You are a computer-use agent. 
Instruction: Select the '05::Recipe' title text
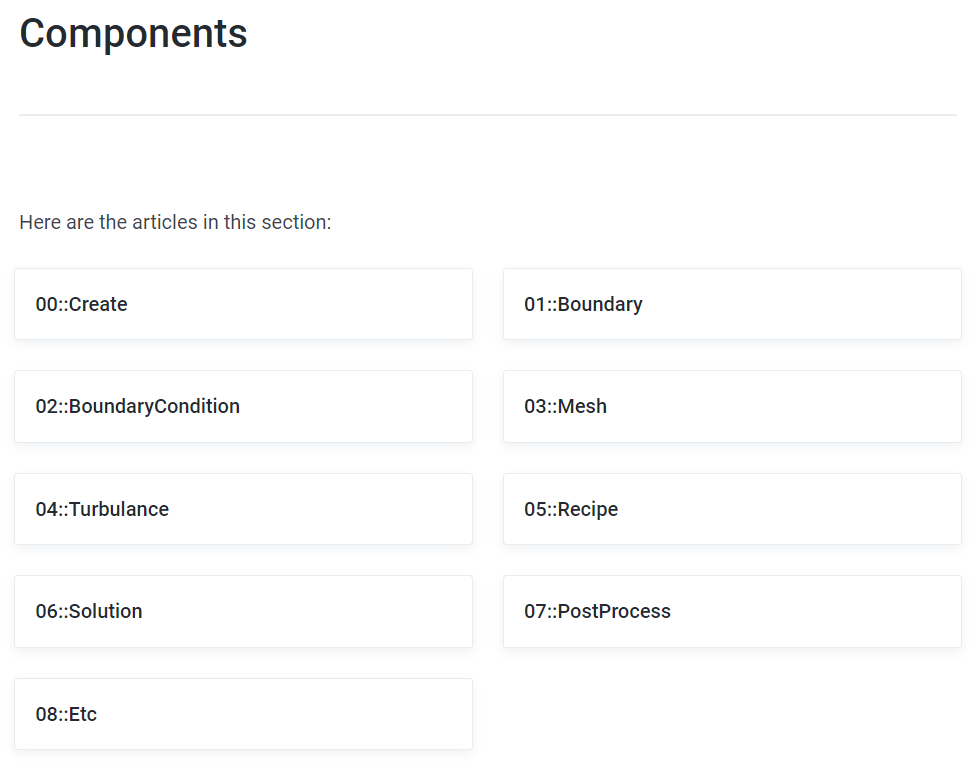(x=571, y=509)
